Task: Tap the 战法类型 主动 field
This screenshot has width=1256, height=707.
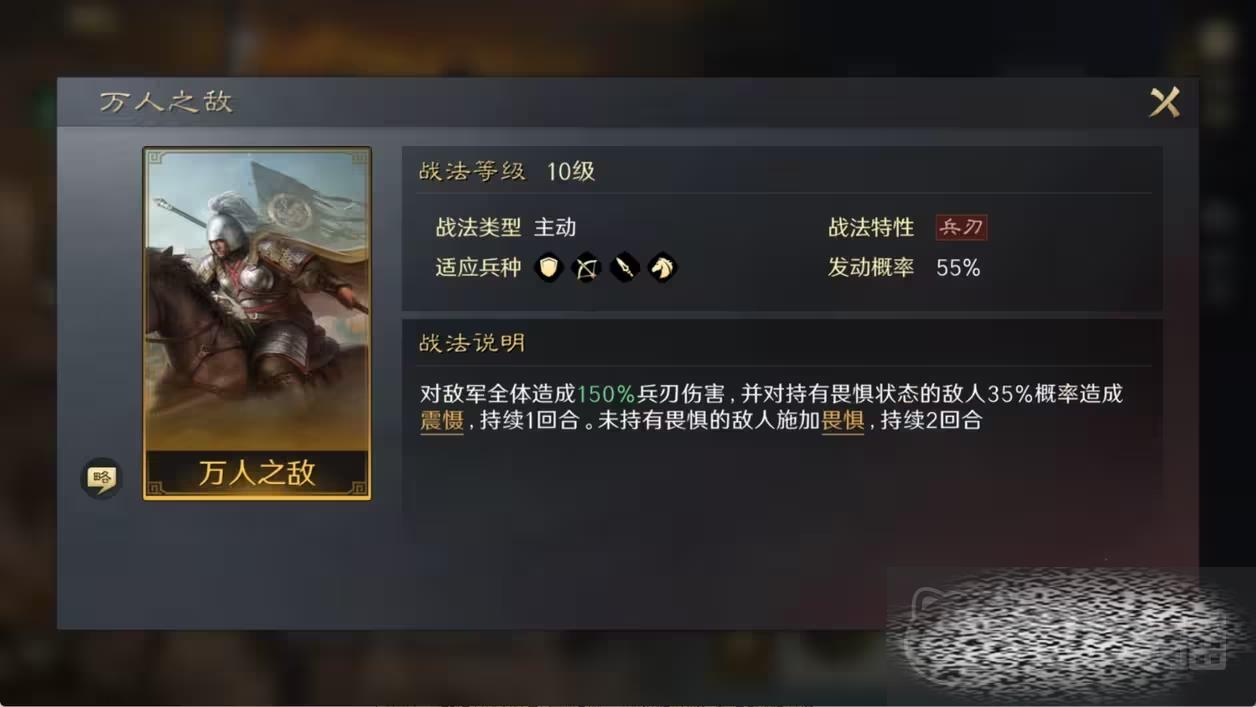Action: 505,227
